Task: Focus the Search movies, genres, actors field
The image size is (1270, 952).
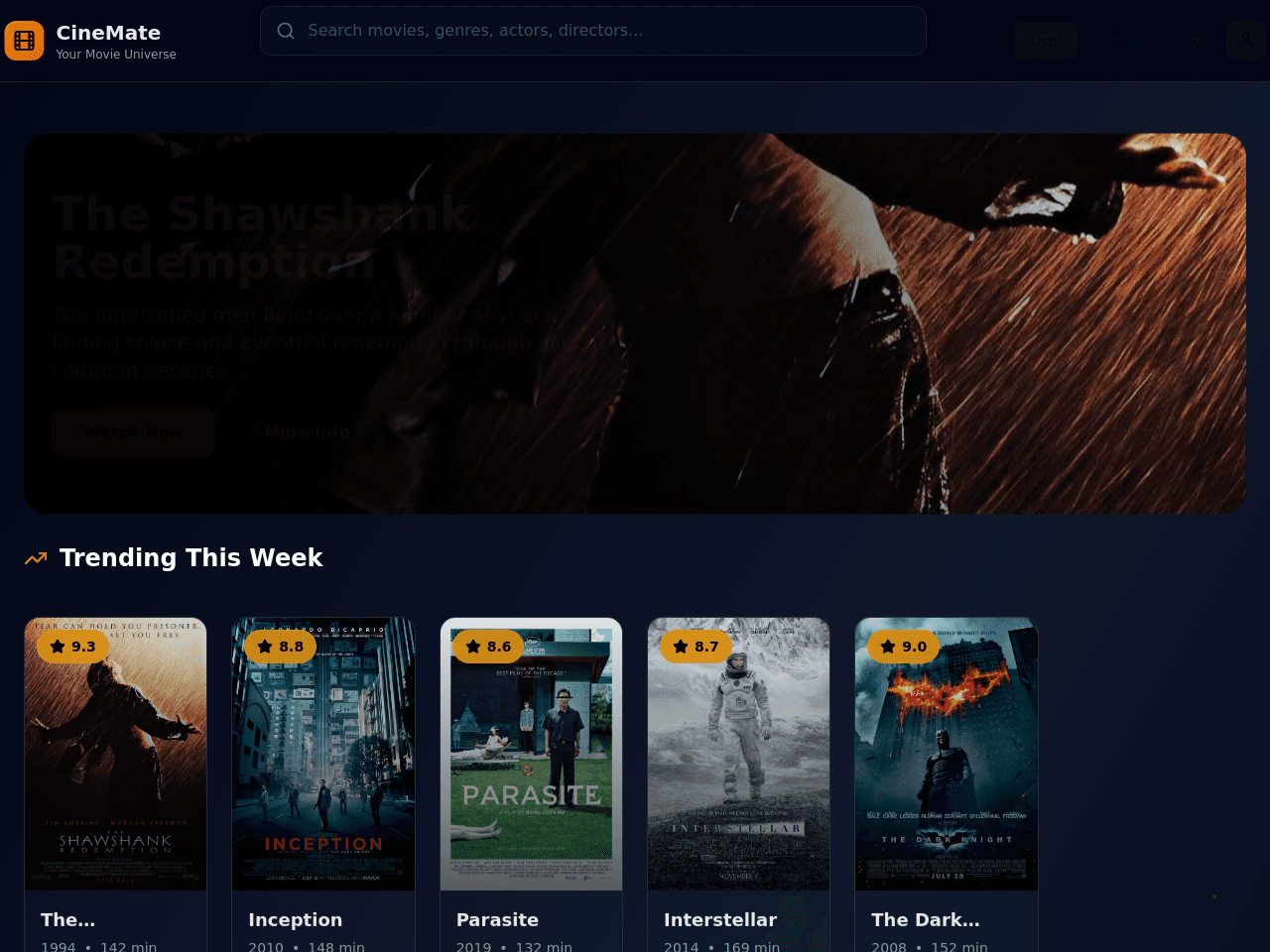Action: (x=593, y=31)
